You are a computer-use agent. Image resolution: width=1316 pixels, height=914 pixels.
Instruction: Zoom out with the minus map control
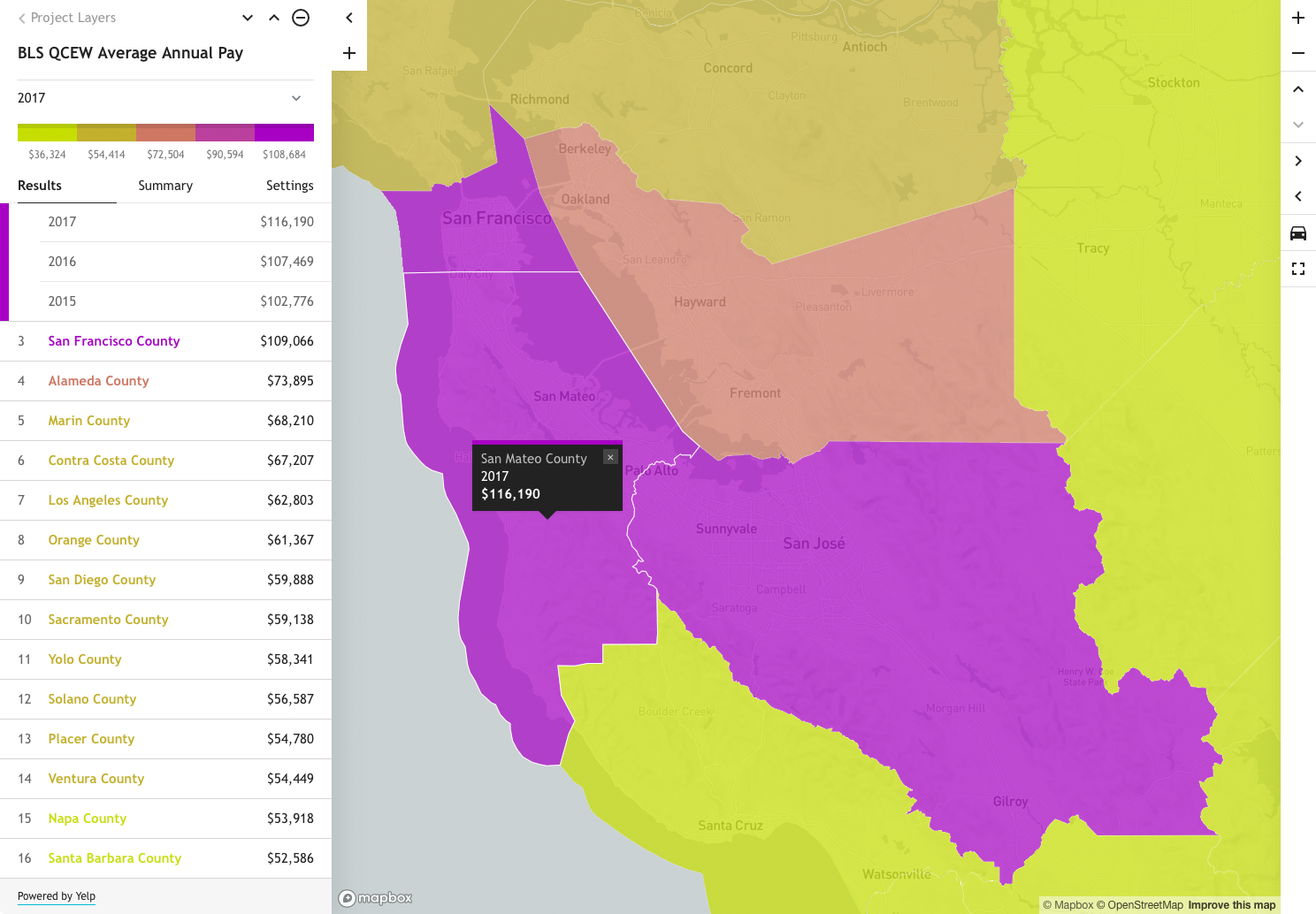pyautogui.click(x=1298, y=53)
